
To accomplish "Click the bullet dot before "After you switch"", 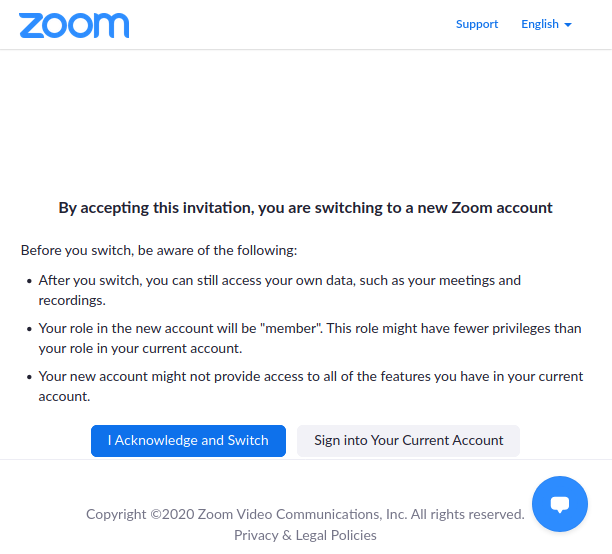I will [x=29, y=281].
